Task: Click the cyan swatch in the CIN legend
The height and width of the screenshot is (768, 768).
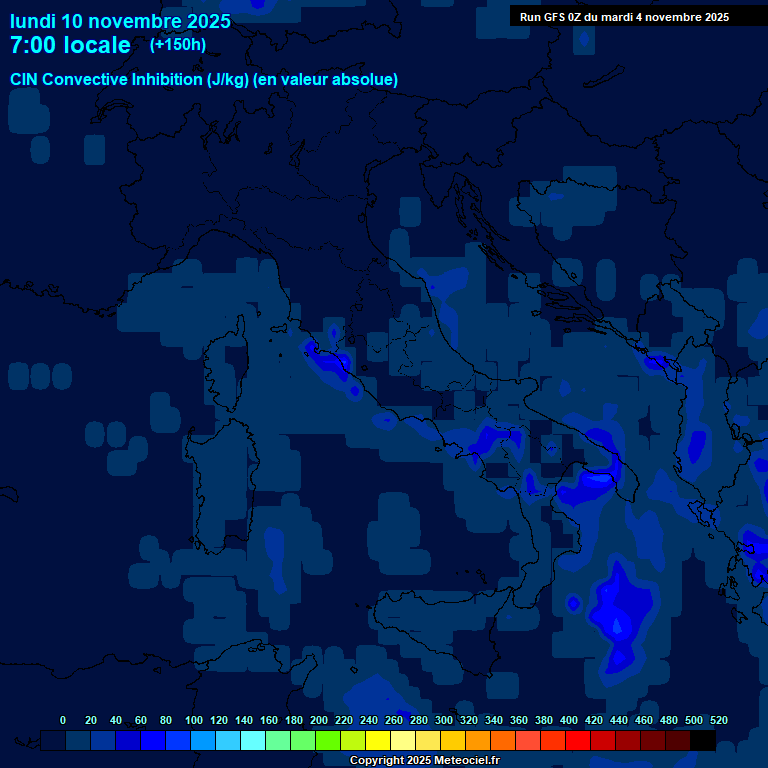Action: (253, 741)
